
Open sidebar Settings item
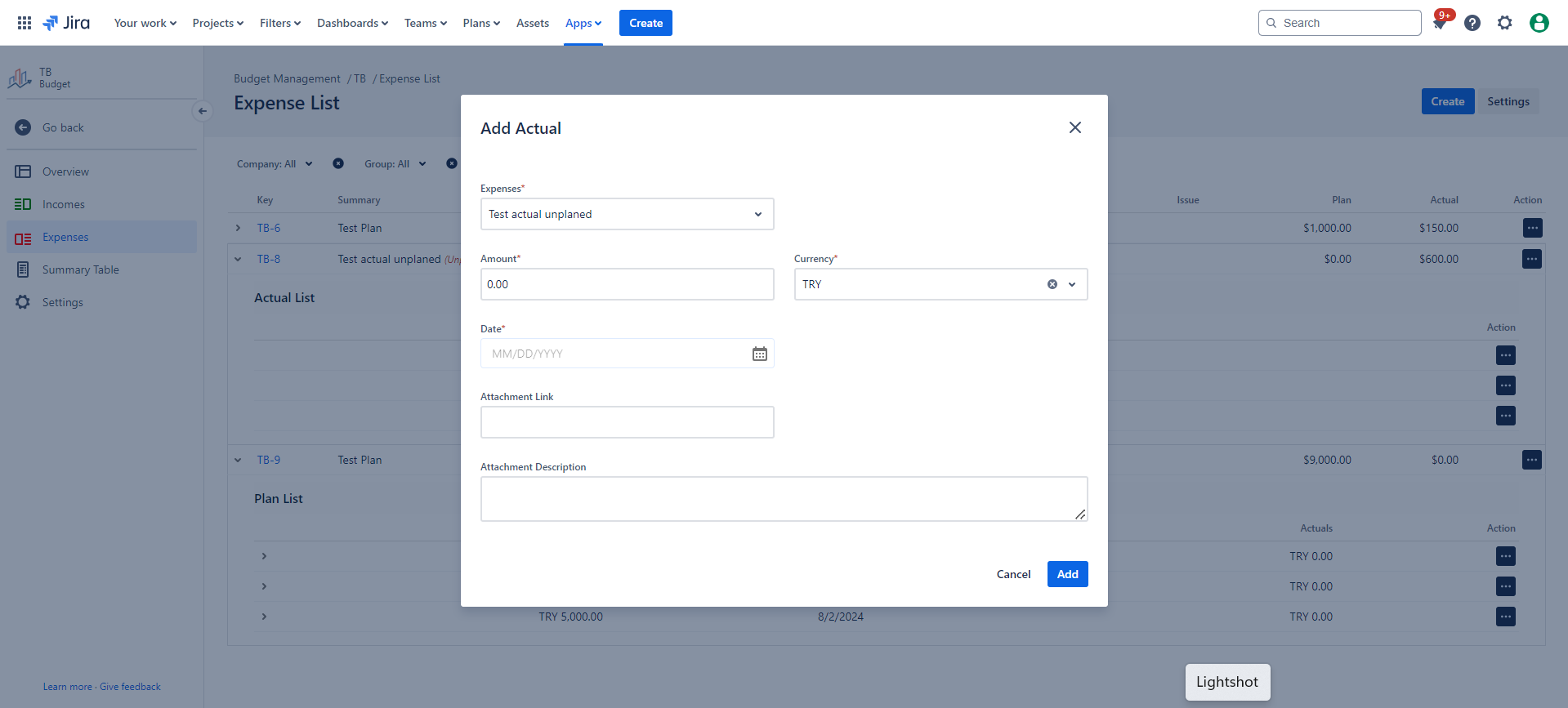[x=101, y=302]
